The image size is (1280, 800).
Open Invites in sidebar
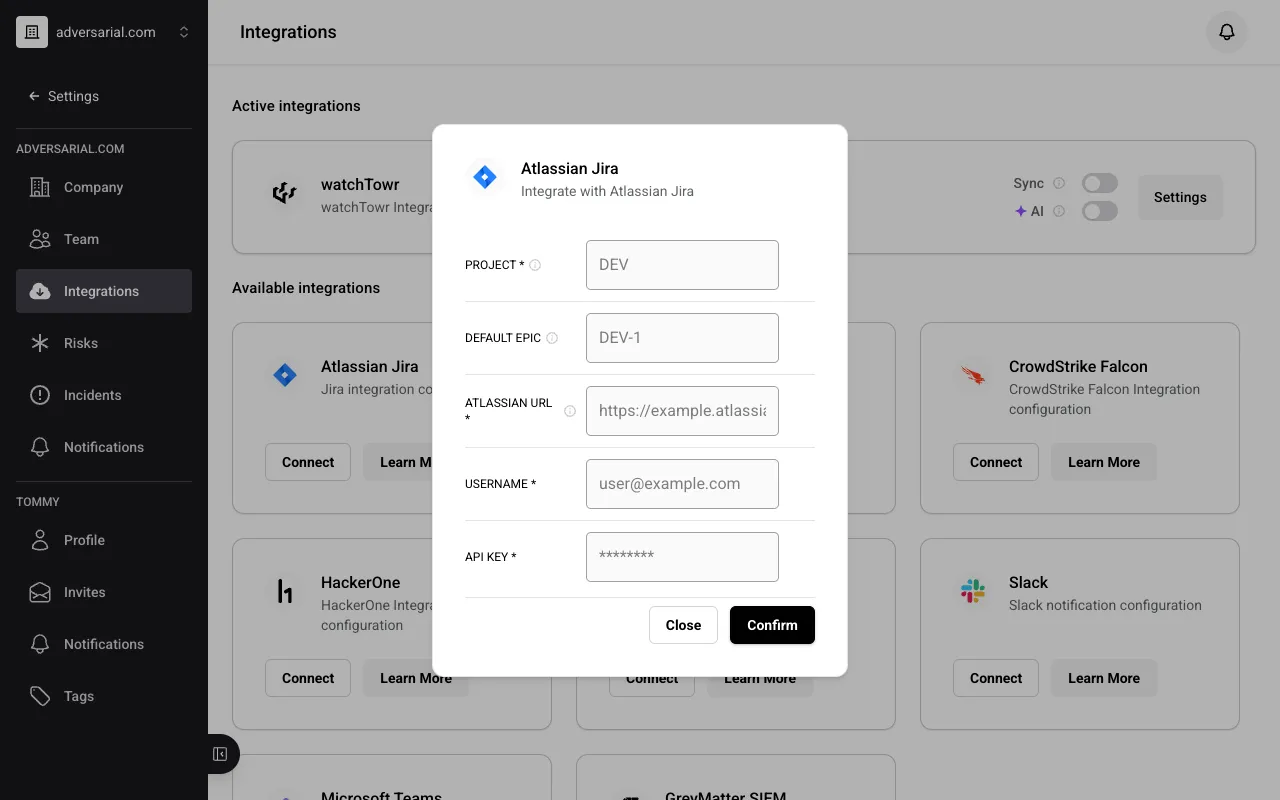click(x=104, y=592)
